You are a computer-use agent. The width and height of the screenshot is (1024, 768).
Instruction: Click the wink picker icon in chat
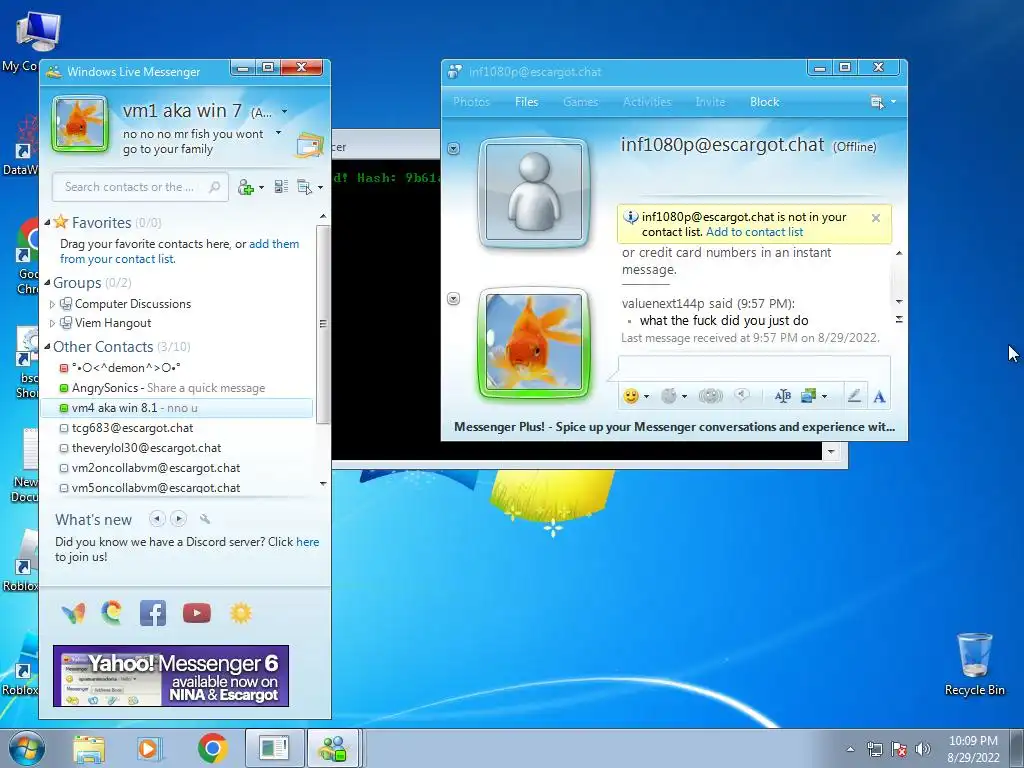click(669, 396)
